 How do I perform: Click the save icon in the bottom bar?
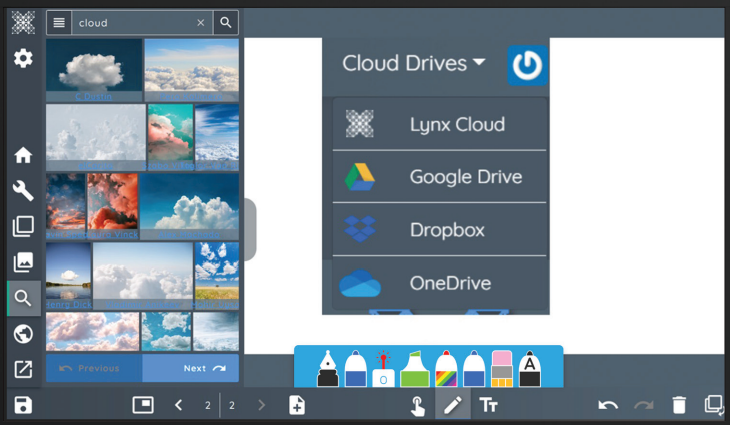click(x=23, y=405)
